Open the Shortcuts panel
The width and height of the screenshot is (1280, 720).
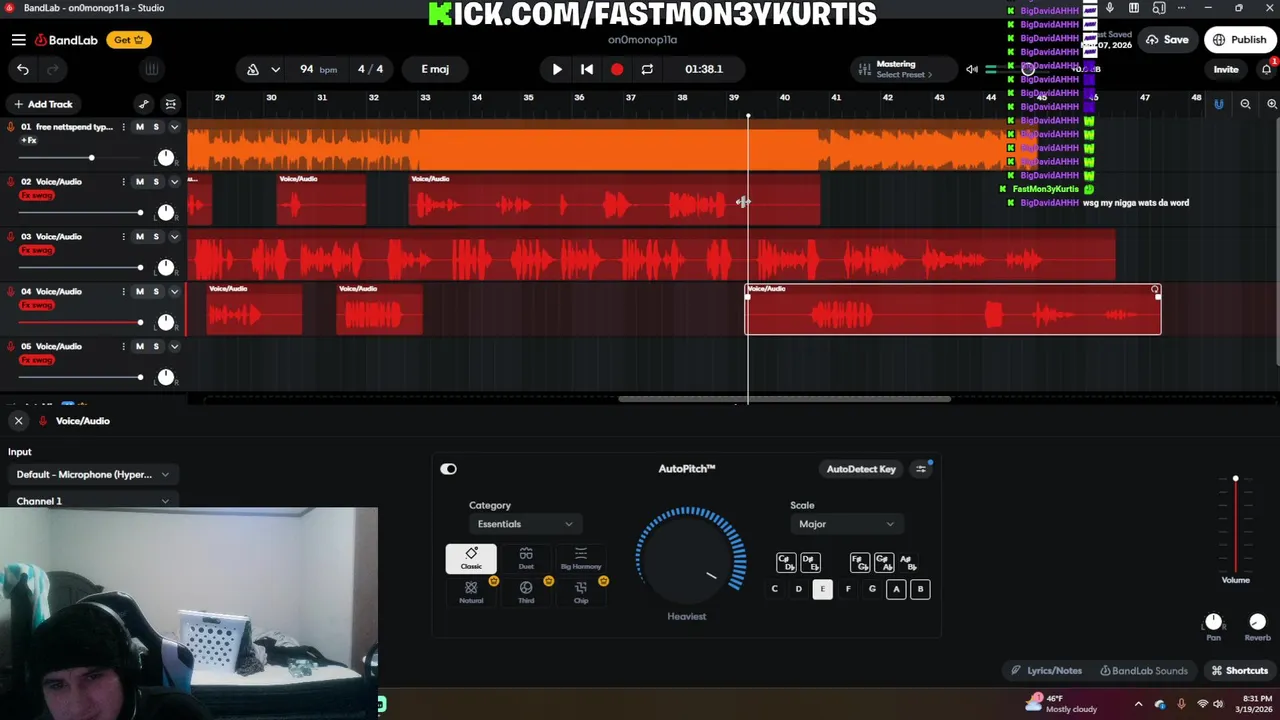1239,671
